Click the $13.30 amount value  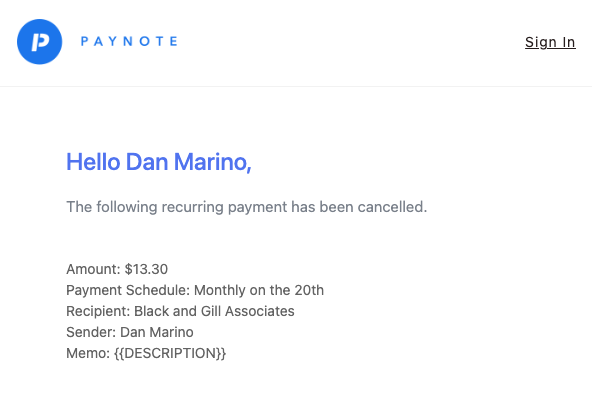point(146,269)
